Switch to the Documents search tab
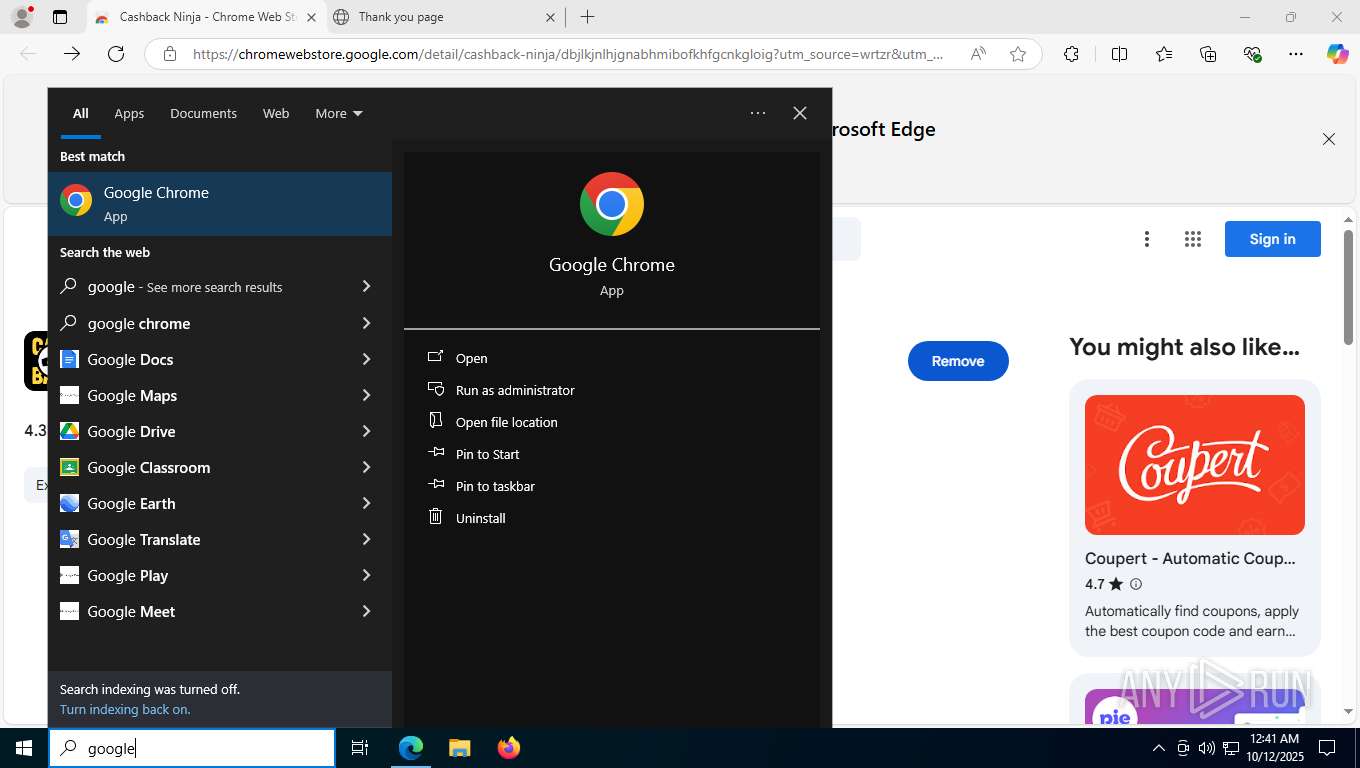This screenshot has height=768, width=1360. coord(203,113)
